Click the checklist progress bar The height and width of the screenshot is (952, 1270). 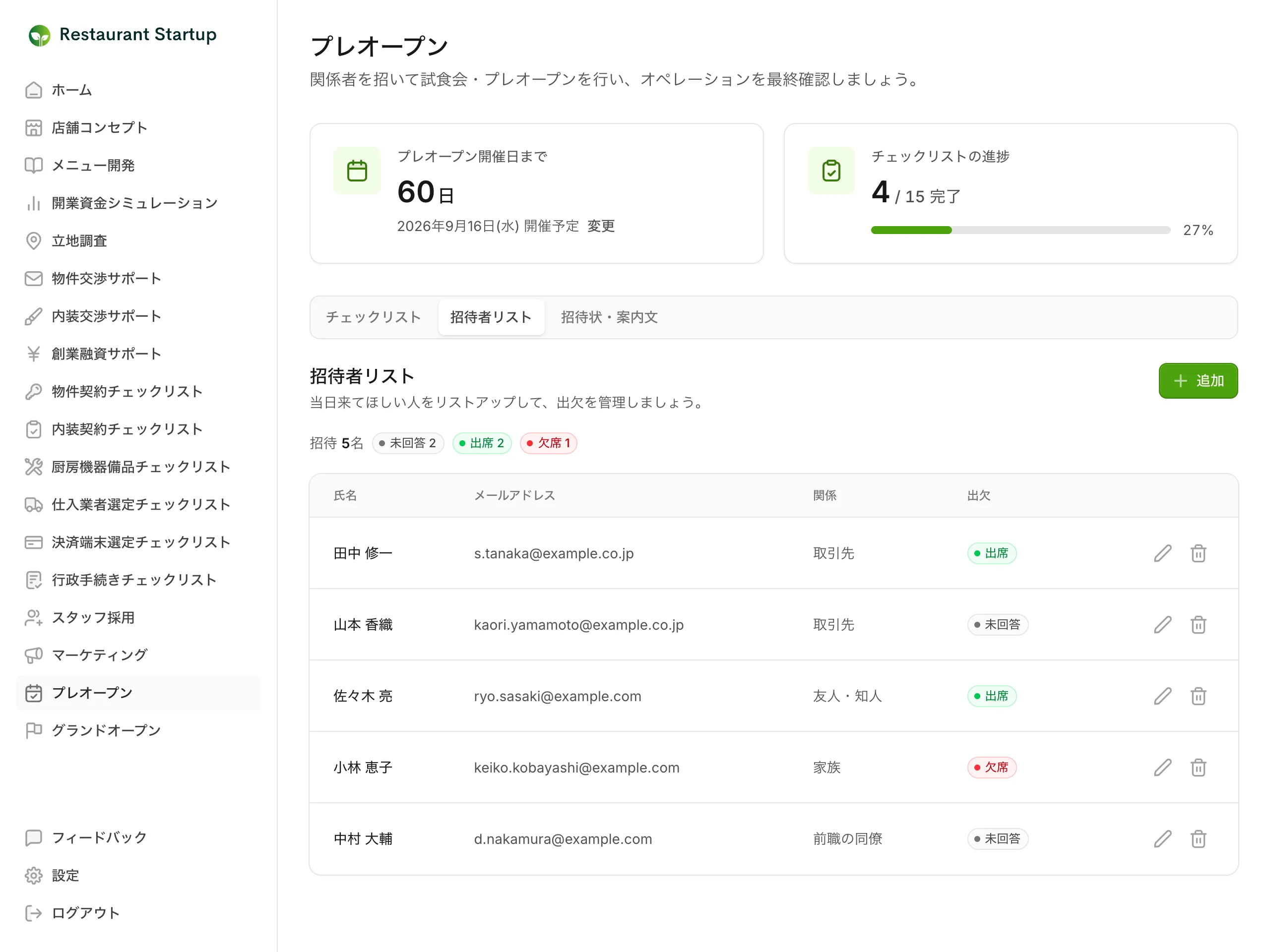tap(1020, 230)
